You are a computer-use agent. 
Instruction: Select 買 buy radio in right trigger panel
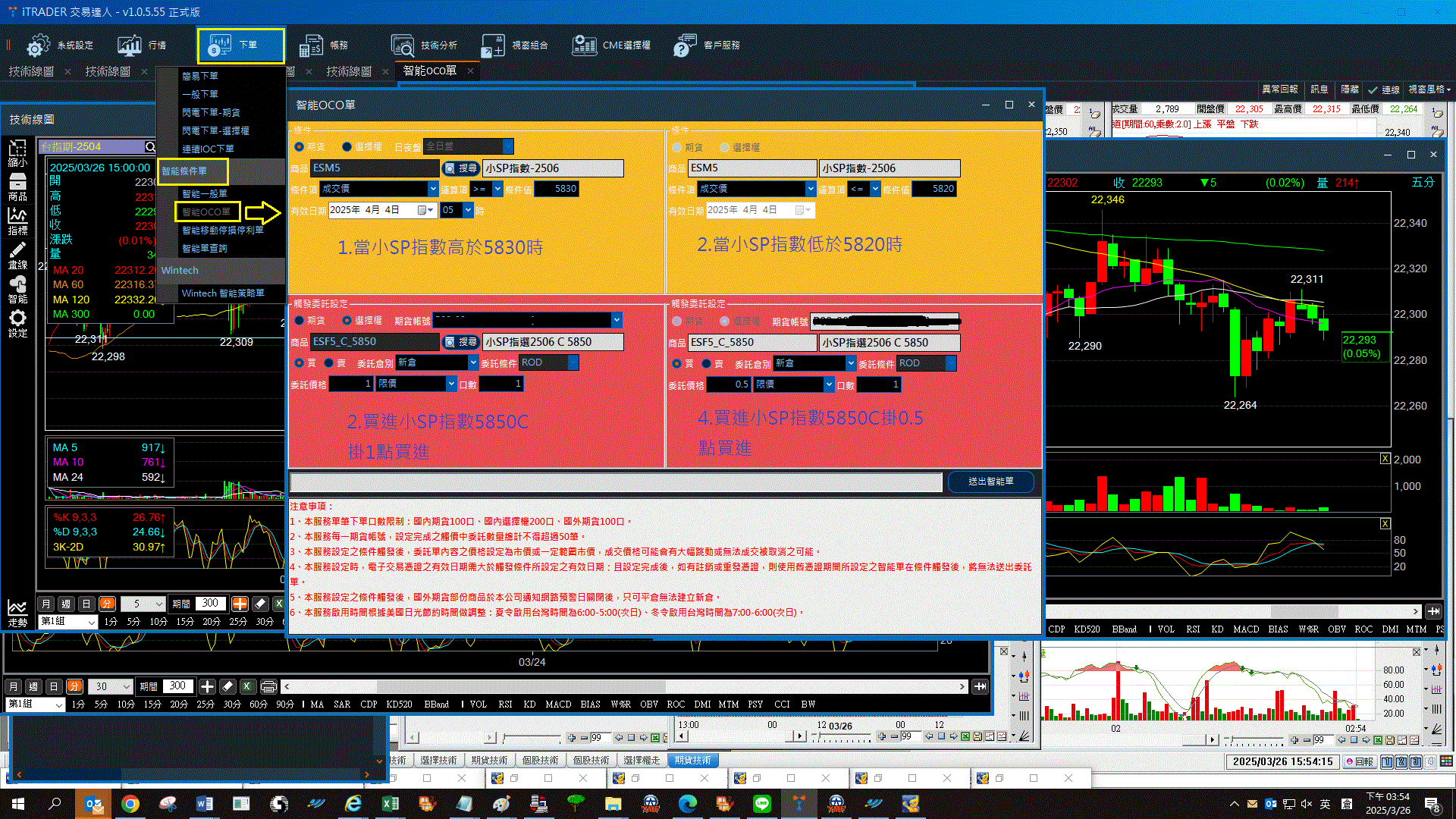point(677,363)
